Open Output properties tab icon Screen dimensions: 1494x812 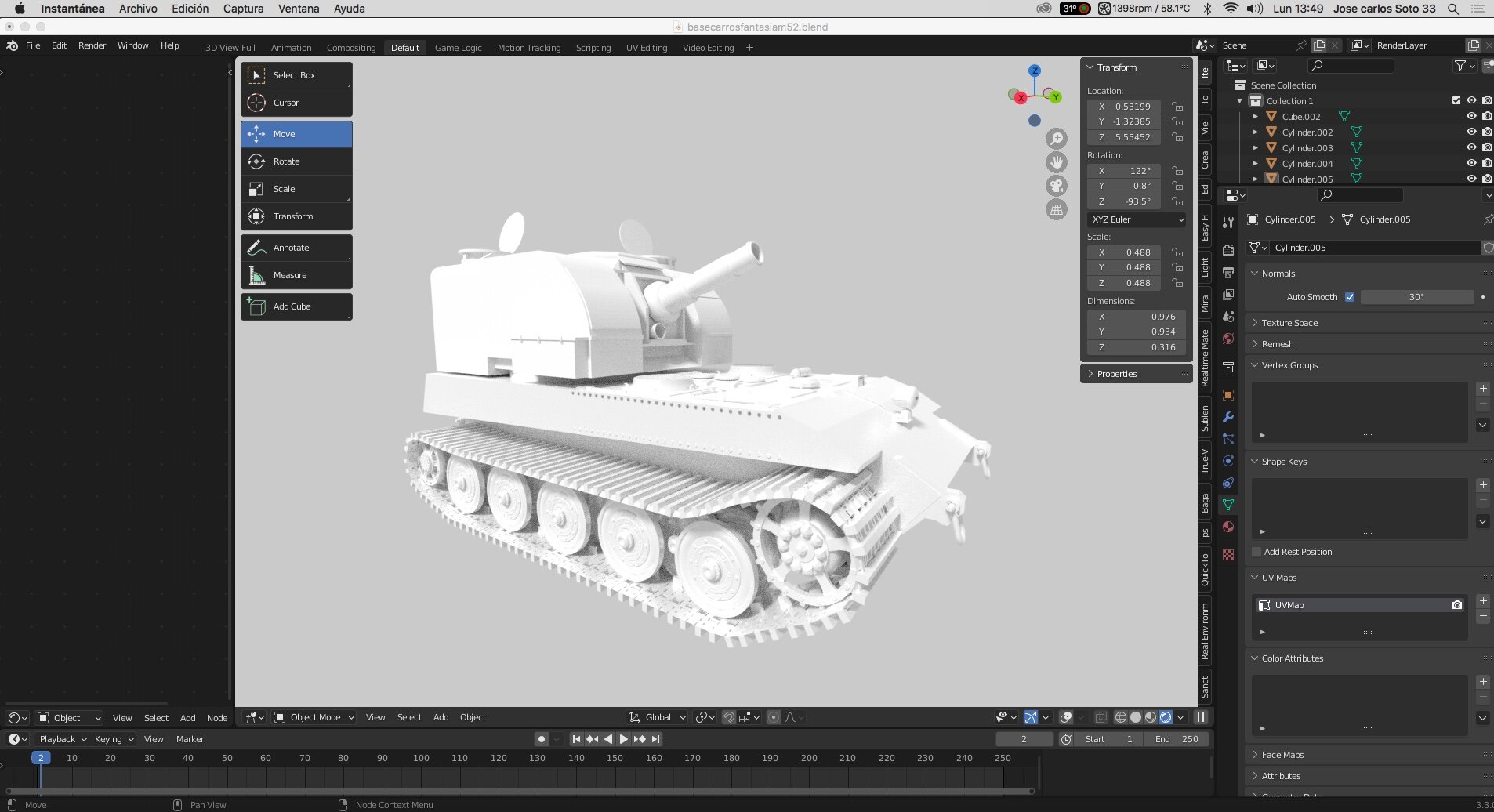1228,272
